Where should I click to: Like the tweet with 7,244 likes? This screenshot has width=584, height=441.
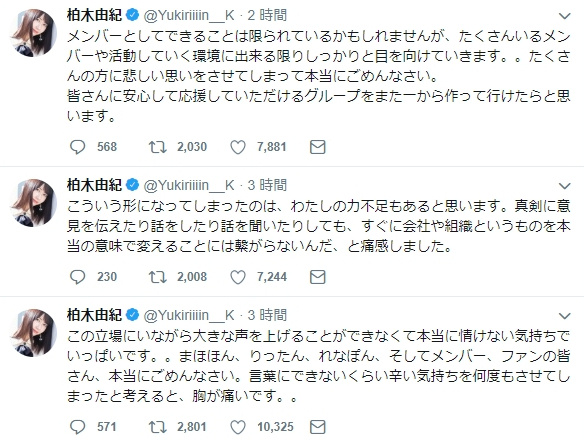[x=238, y=277]
